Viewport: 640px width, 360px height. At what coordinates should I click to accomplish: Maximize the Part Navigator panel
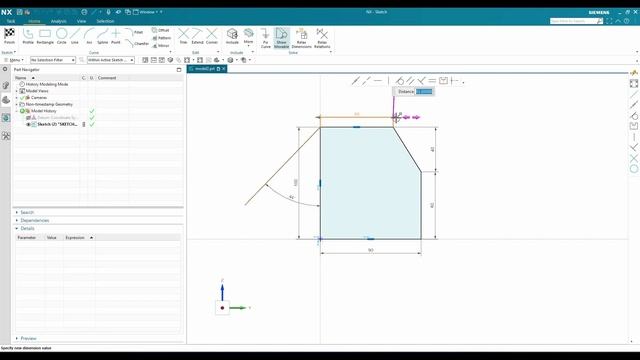179,70
